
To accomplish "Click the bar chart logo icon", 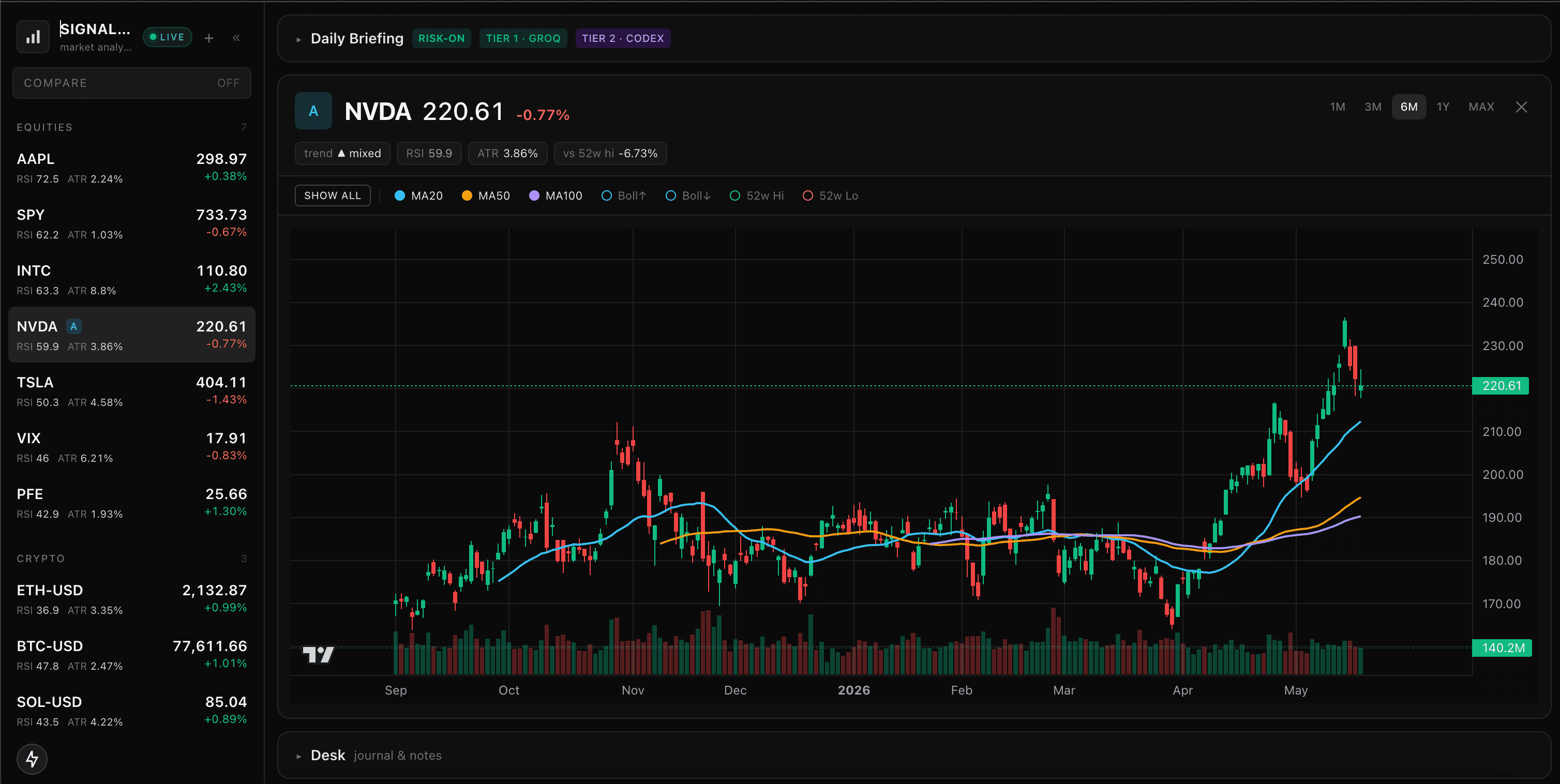I will (x=33, y=38).
